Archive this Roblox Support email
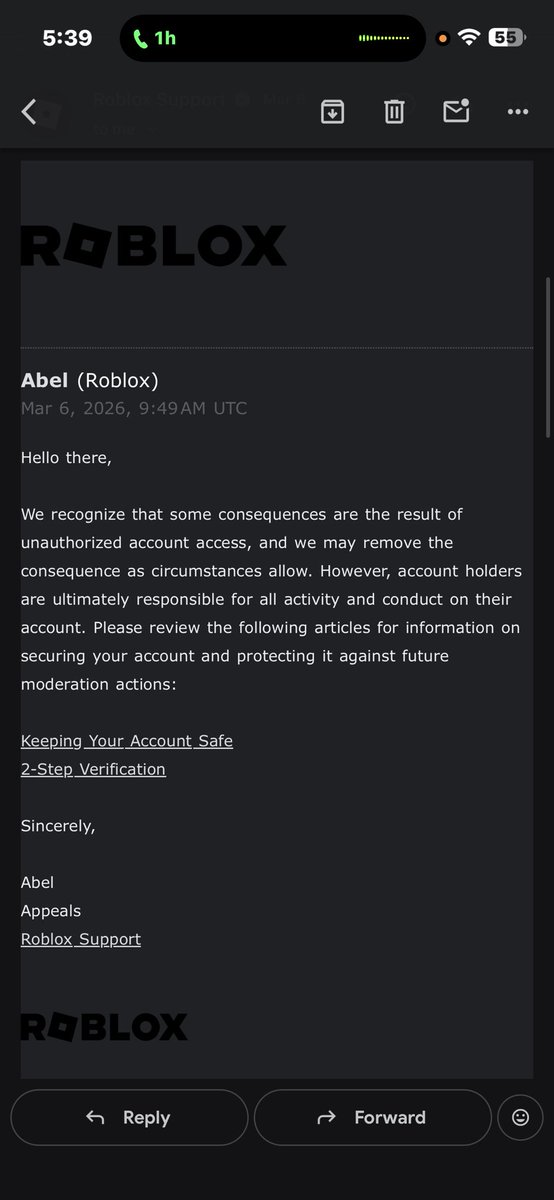 332,112
